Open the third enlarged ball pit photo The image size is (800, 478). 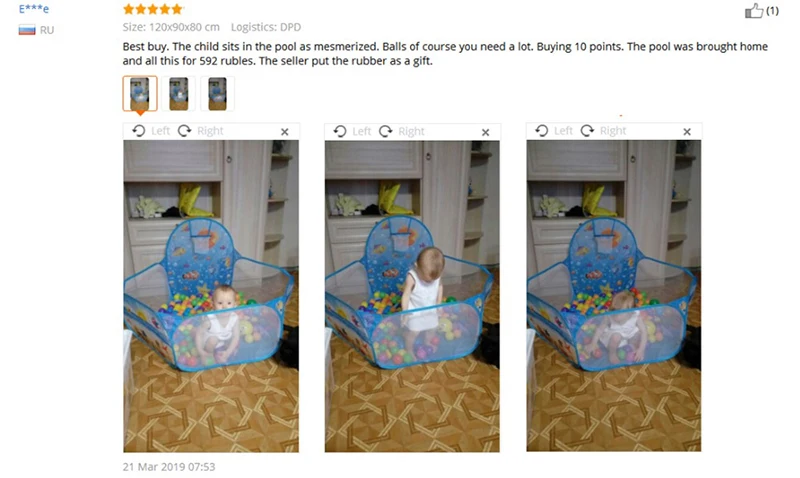coord(614,295)
